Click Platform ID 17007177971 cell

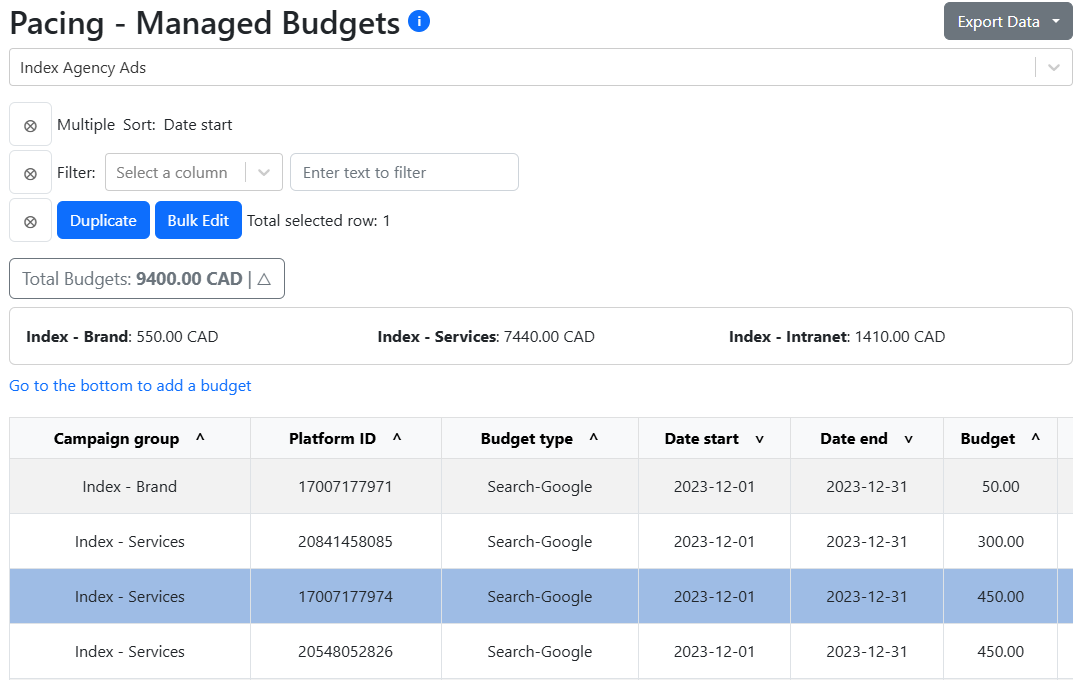[346, 487]
